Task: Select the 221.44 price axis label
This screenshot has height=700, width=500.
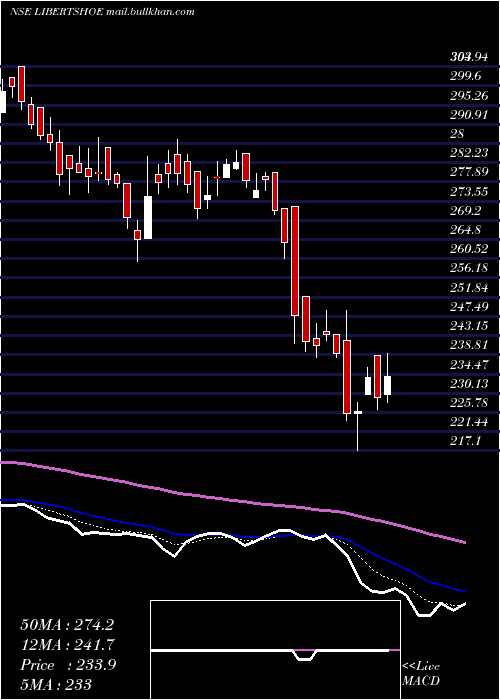Action: (469, 422)
